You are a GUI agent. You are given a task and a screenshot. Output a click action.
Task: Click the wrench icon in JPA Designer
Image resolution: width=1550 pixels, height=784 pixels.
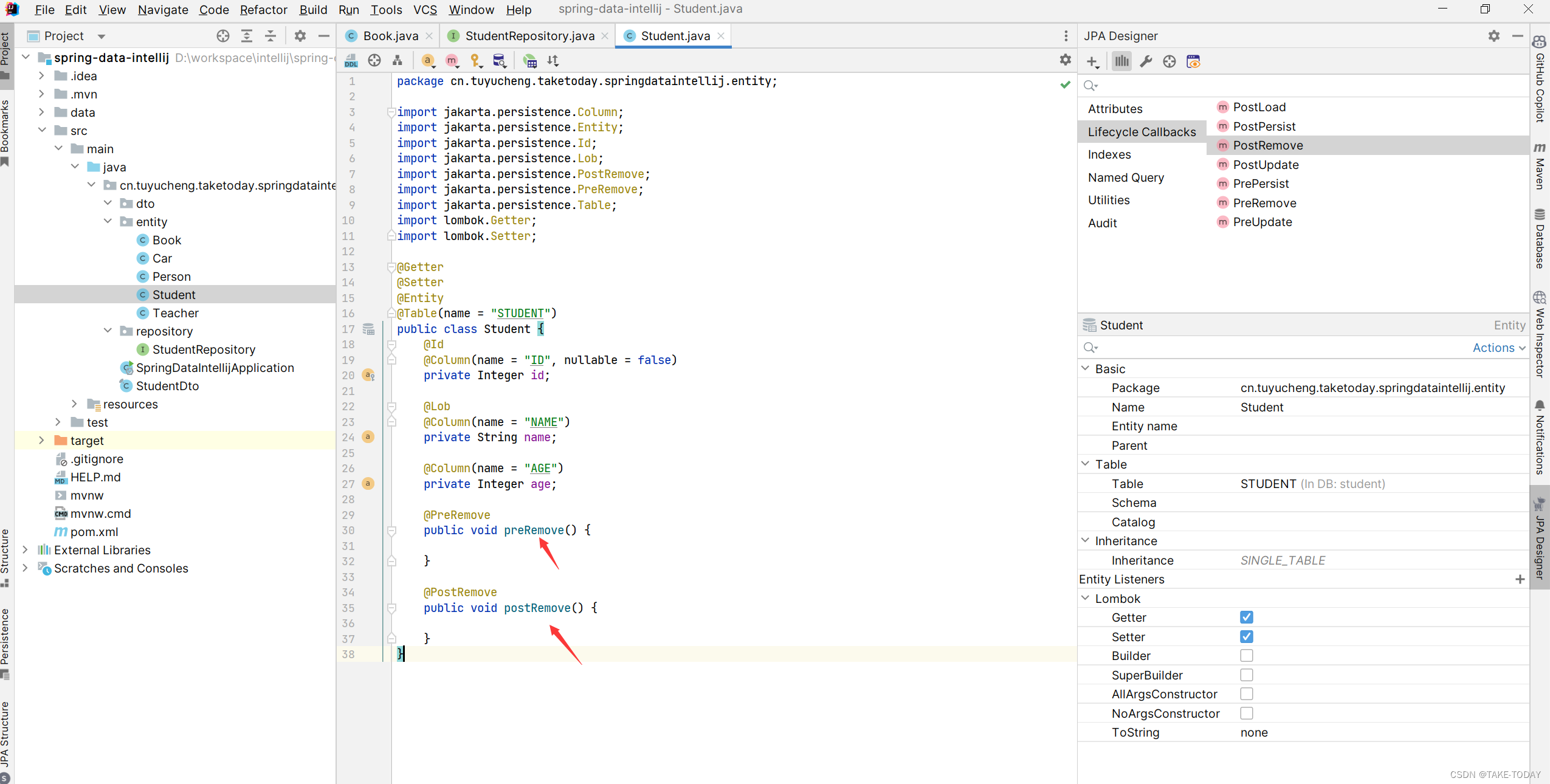tap(1146, 61)
